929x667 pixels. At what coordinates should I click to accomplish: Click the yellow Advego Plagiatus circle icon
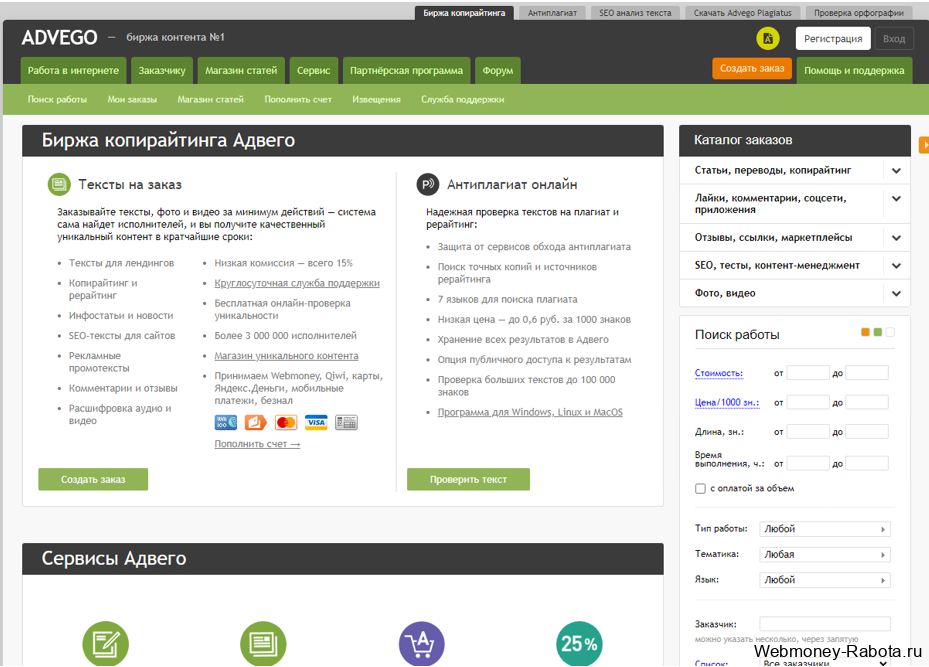[767, 39]
